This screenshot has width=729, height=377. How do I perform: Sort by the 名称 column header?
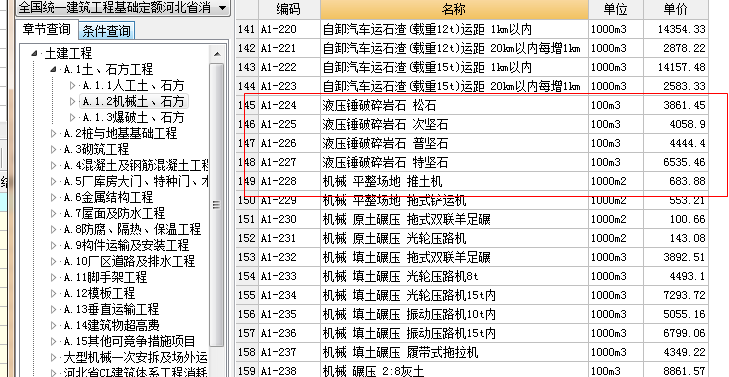pos(454,9)
